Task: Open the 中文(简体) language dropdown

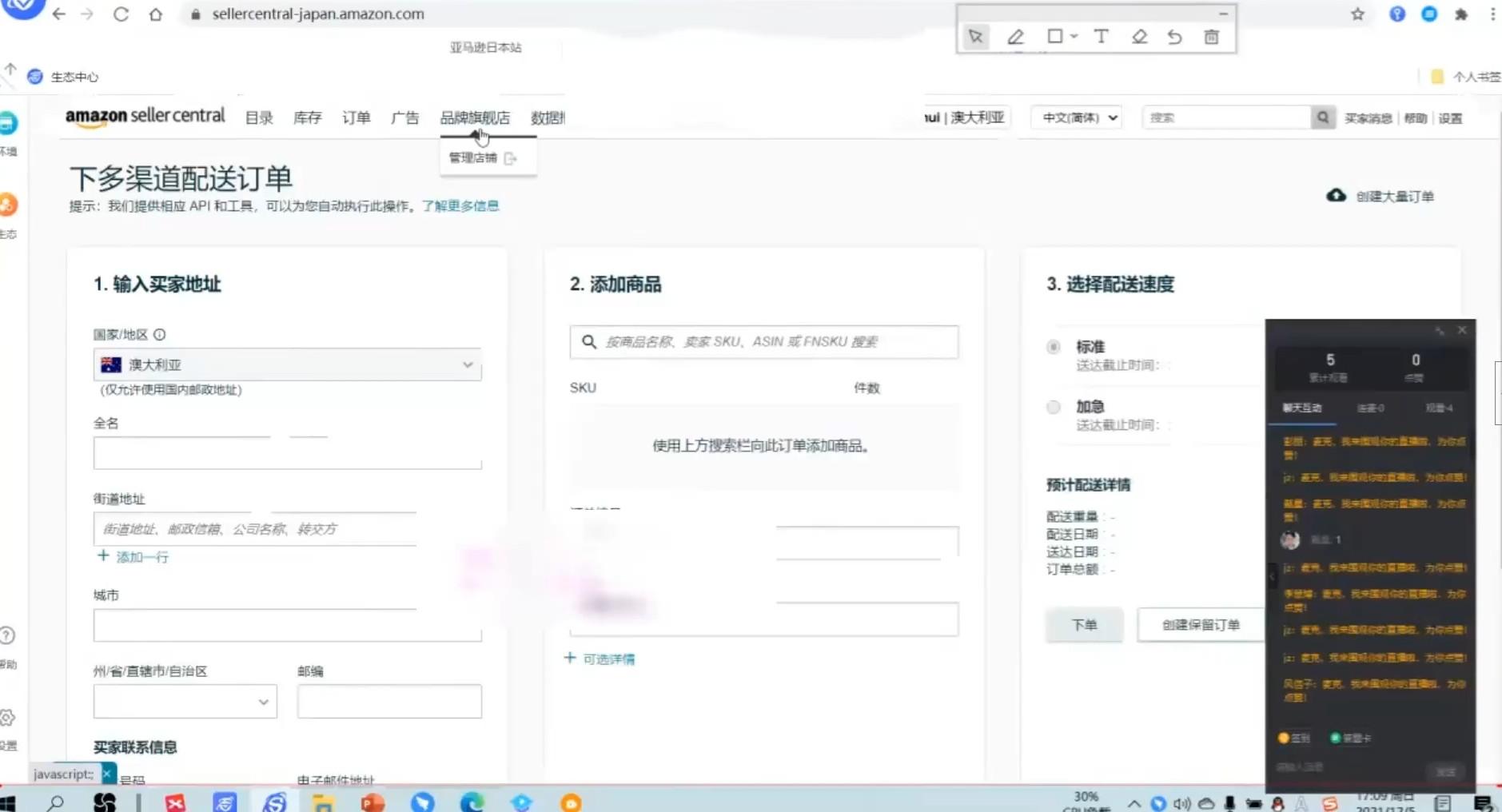Action: pyautogui.click(x=1076, y=117)
